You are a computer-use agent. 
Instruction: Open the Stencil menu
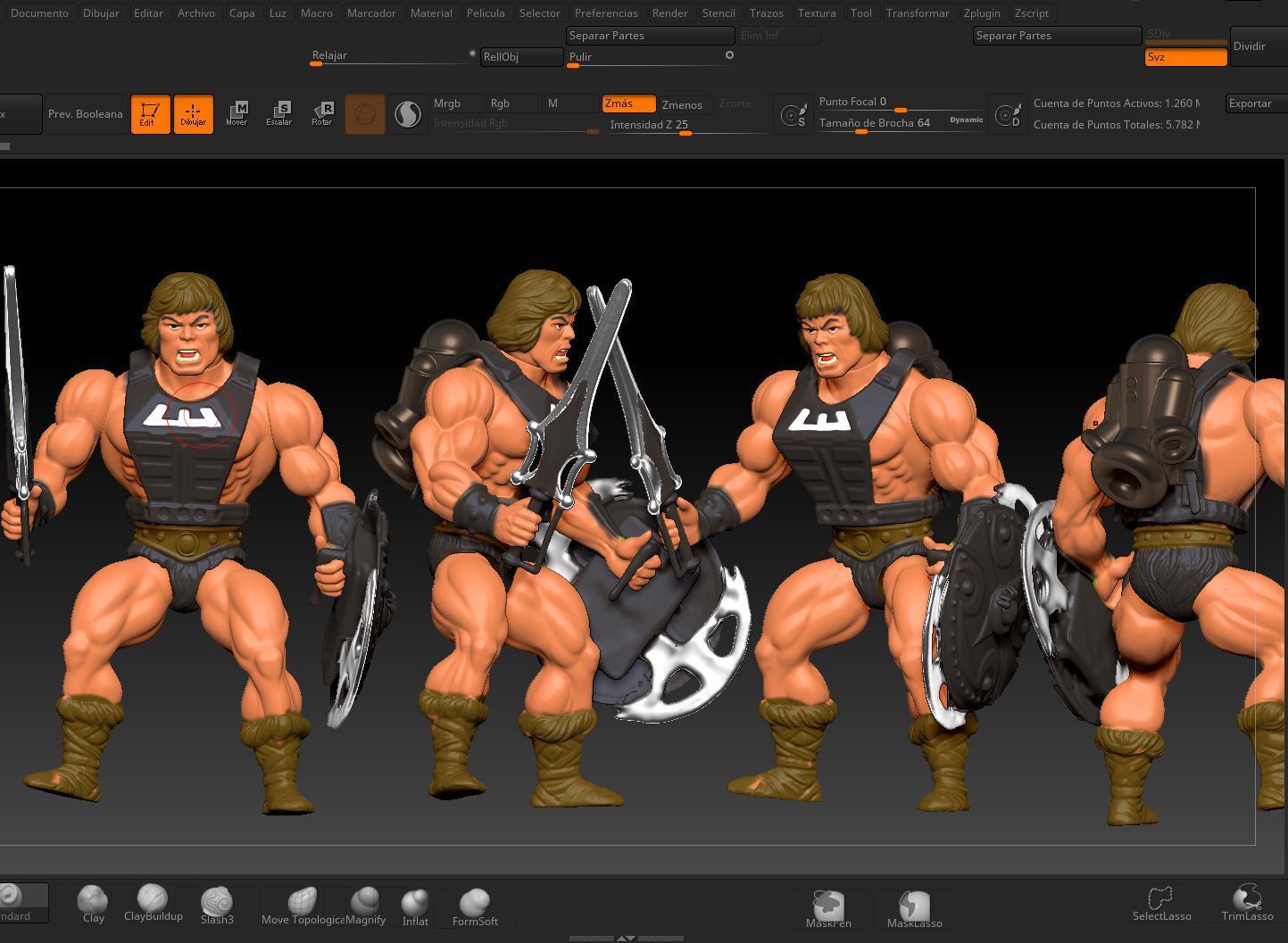(x=719, y=13)
